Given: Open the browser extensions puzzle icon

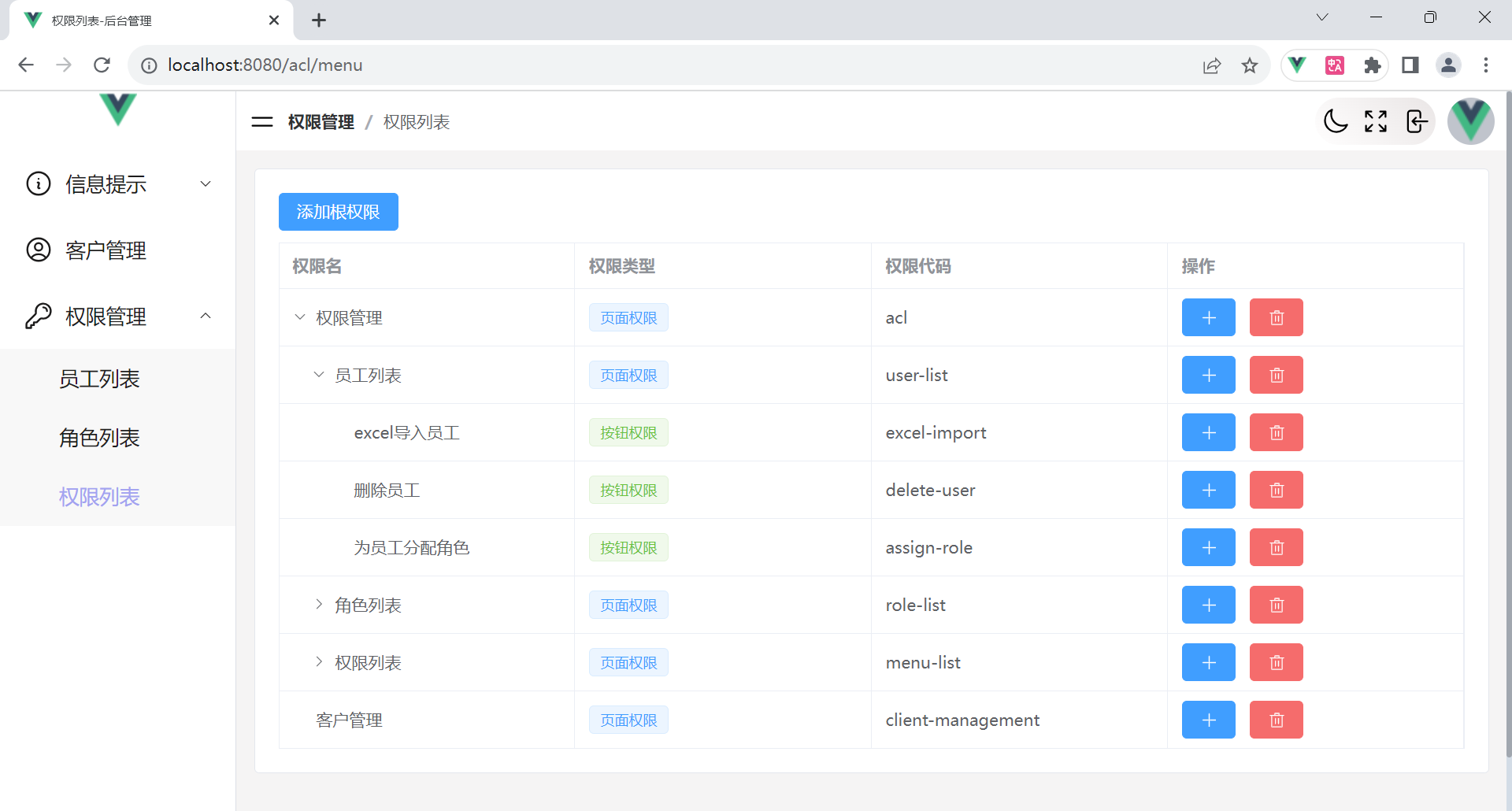Looking at the screenshot, I should click(x=1373, y=65).
